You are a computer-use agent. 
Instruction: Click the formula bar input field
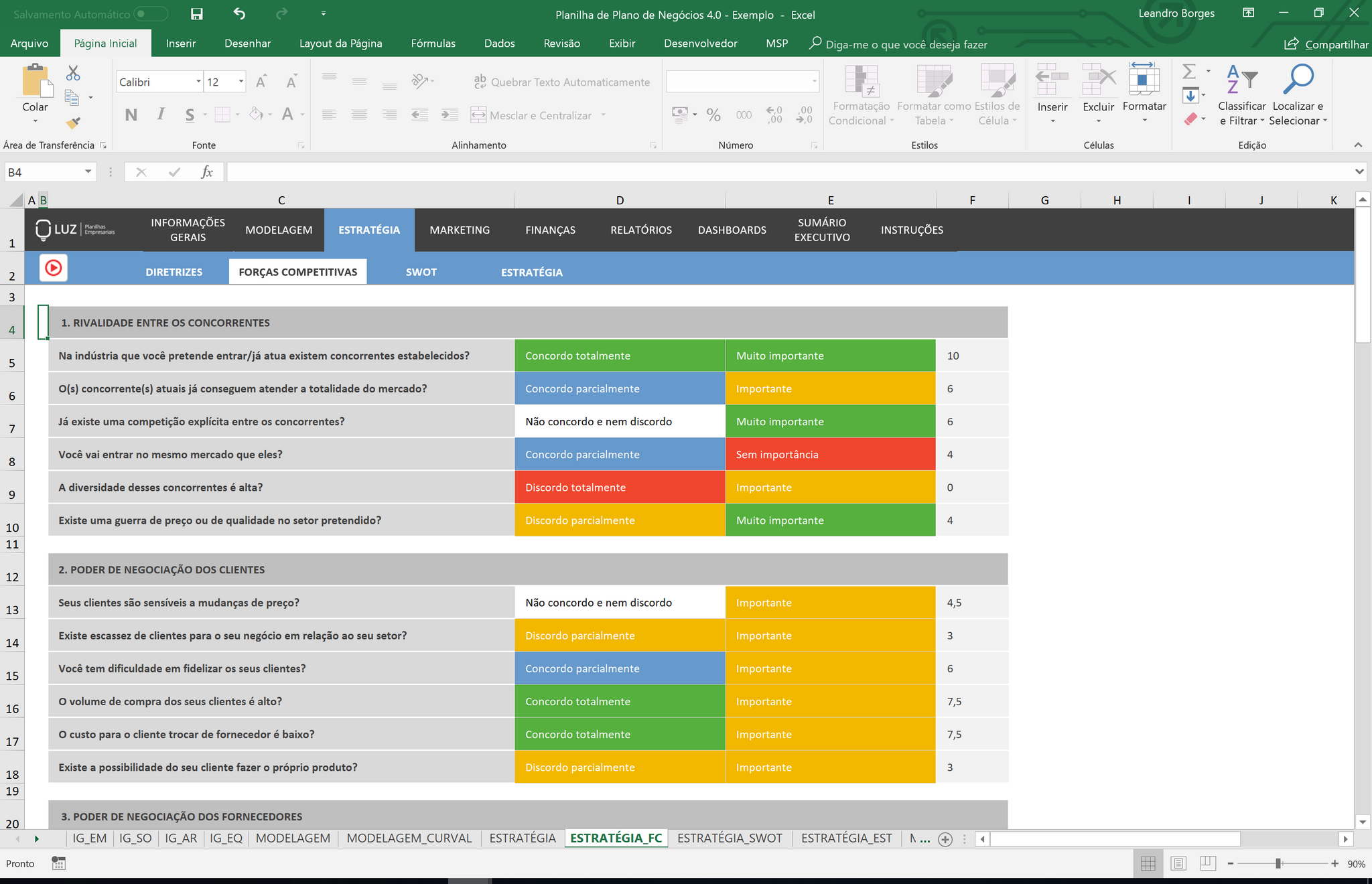coord(791,172)
